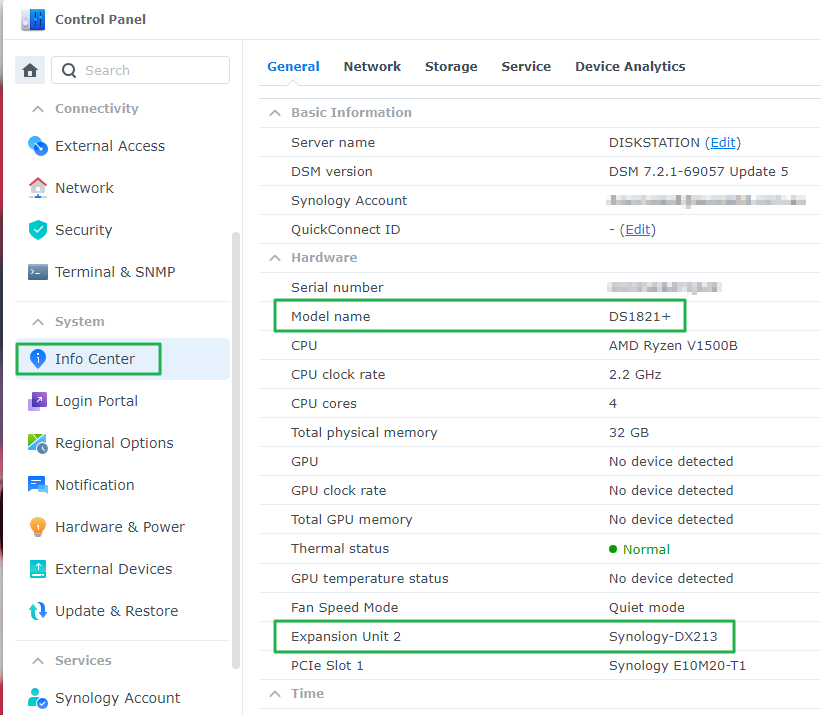
Task: Click the Synology E10M20-T1 value
Action: tap(677, 665)
